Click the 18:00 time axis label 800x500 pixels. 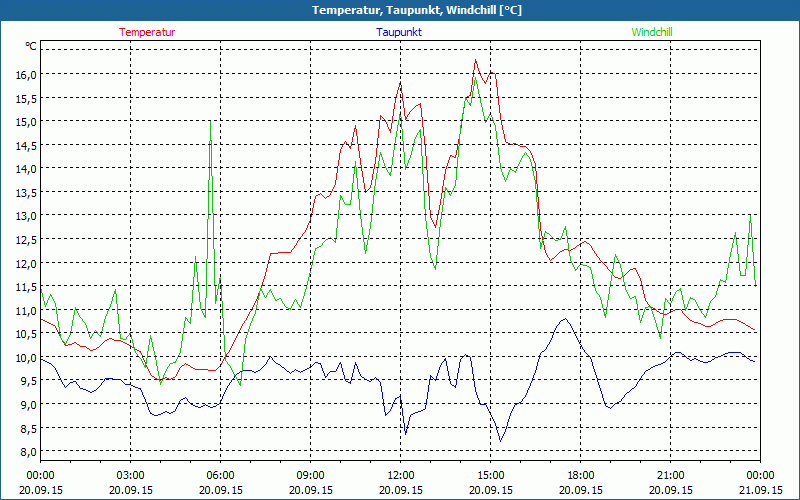pos(580,476)
